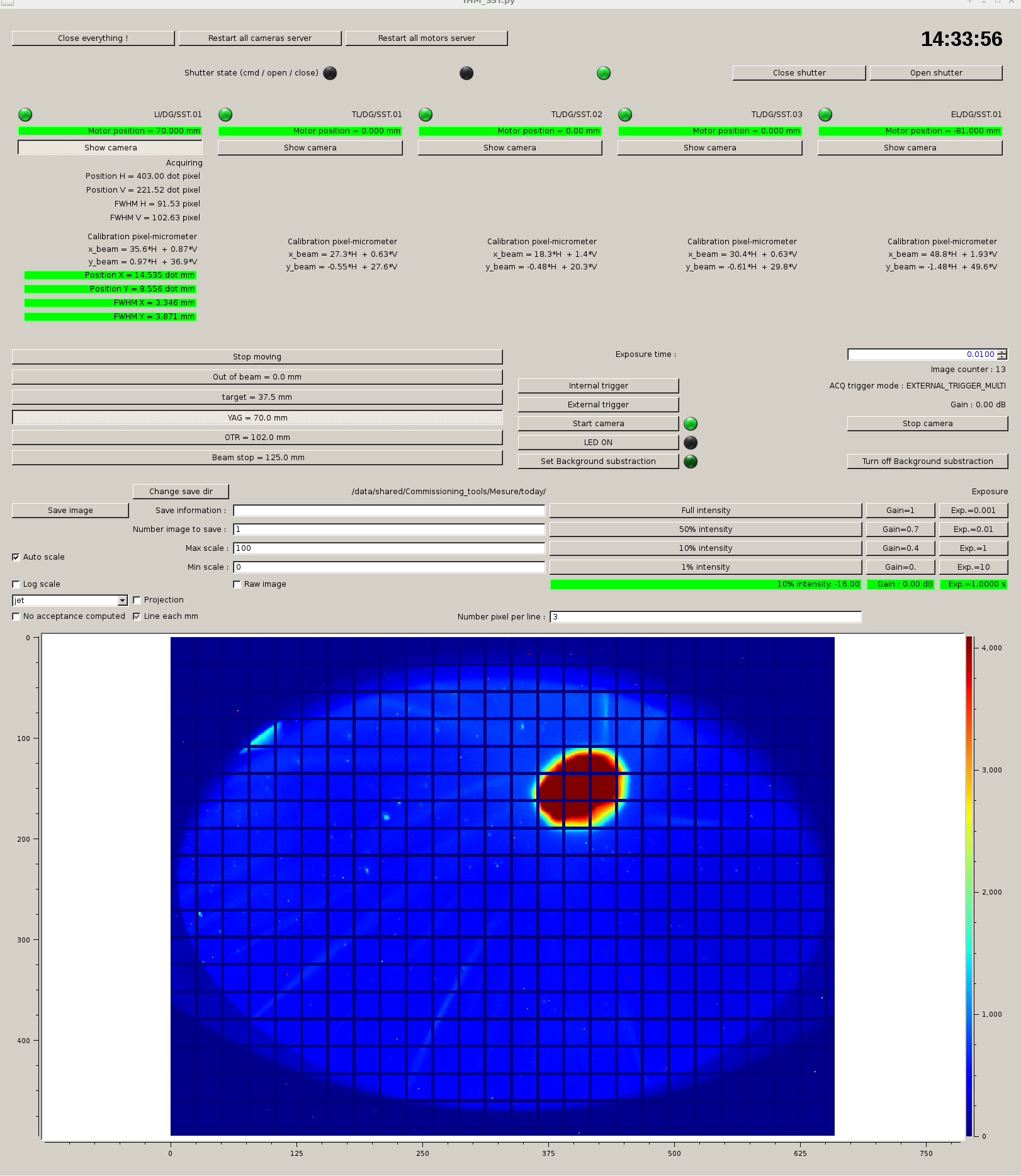
Task: Increase exposure time with spinner arrow
Action: pyautogui.click(x=1001, y=352)
